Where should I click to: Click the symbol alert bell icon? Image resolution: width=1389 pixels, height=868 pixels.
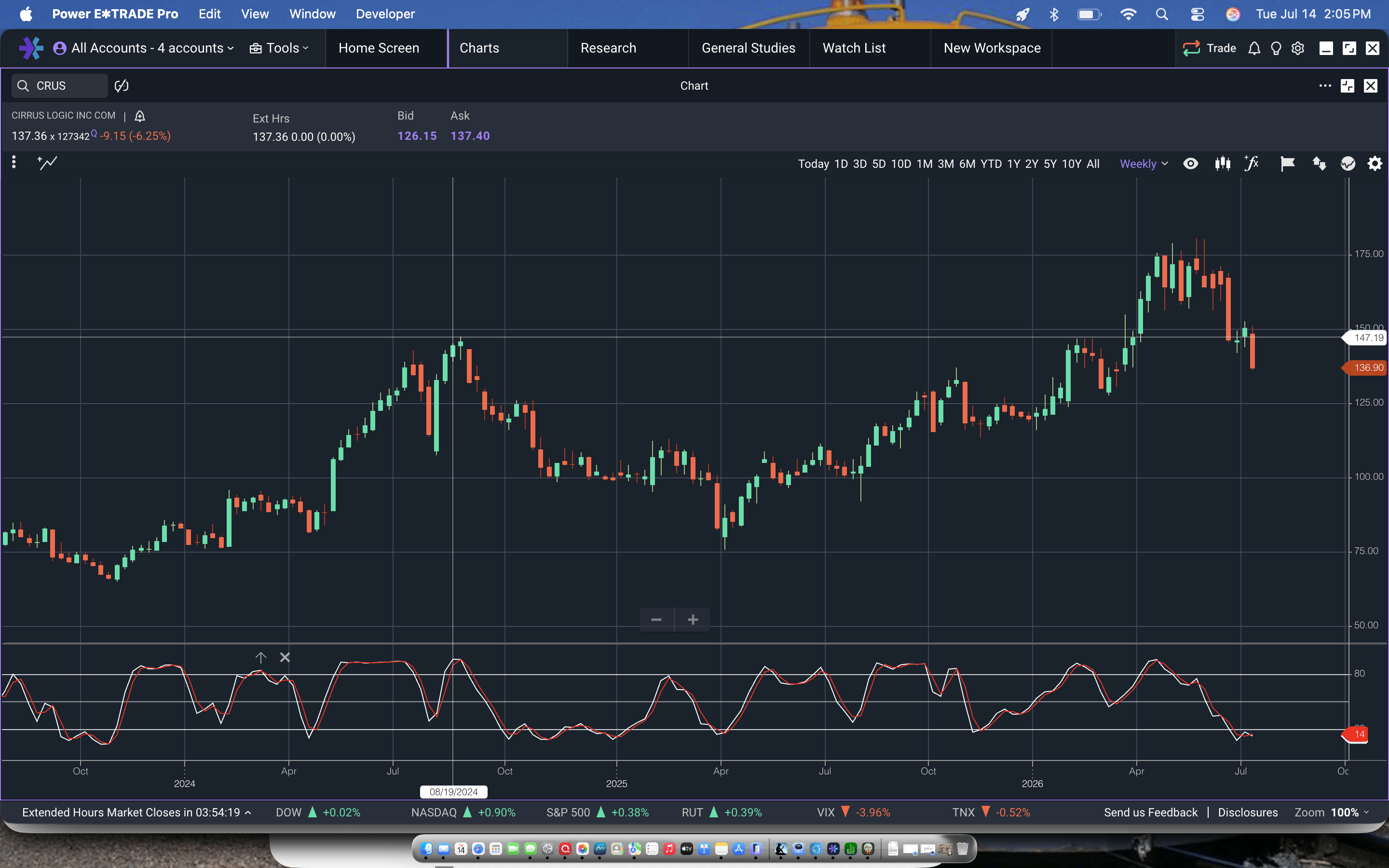tap(139, 116)
